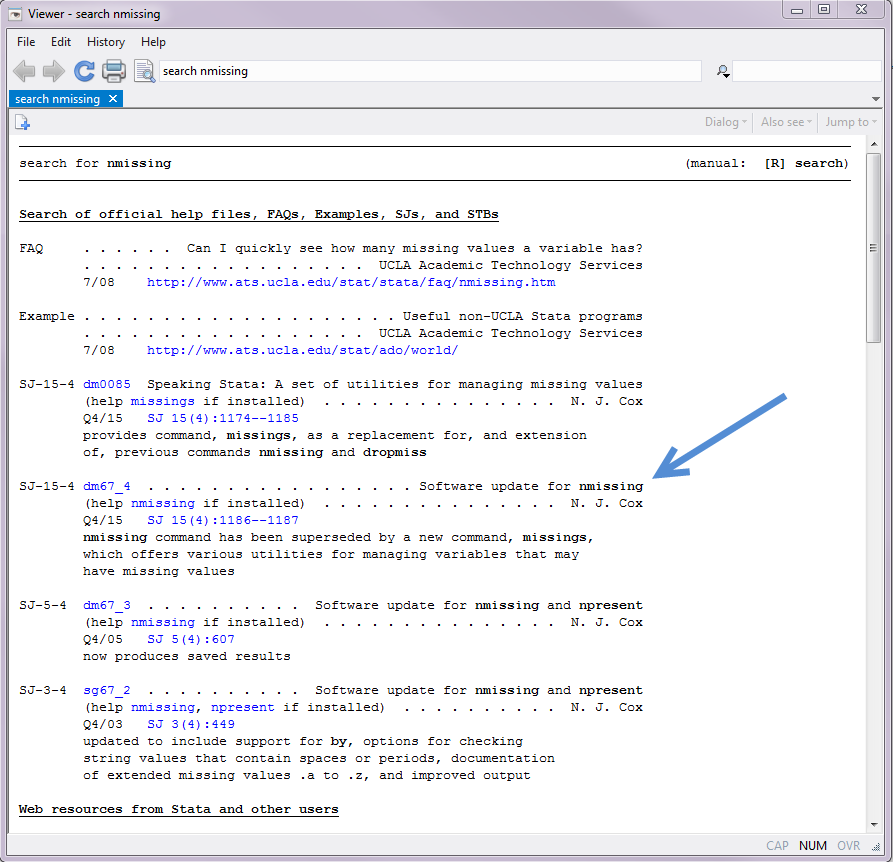893x862 pixels.
Task: Open the File menu
Action: (26, 42)
